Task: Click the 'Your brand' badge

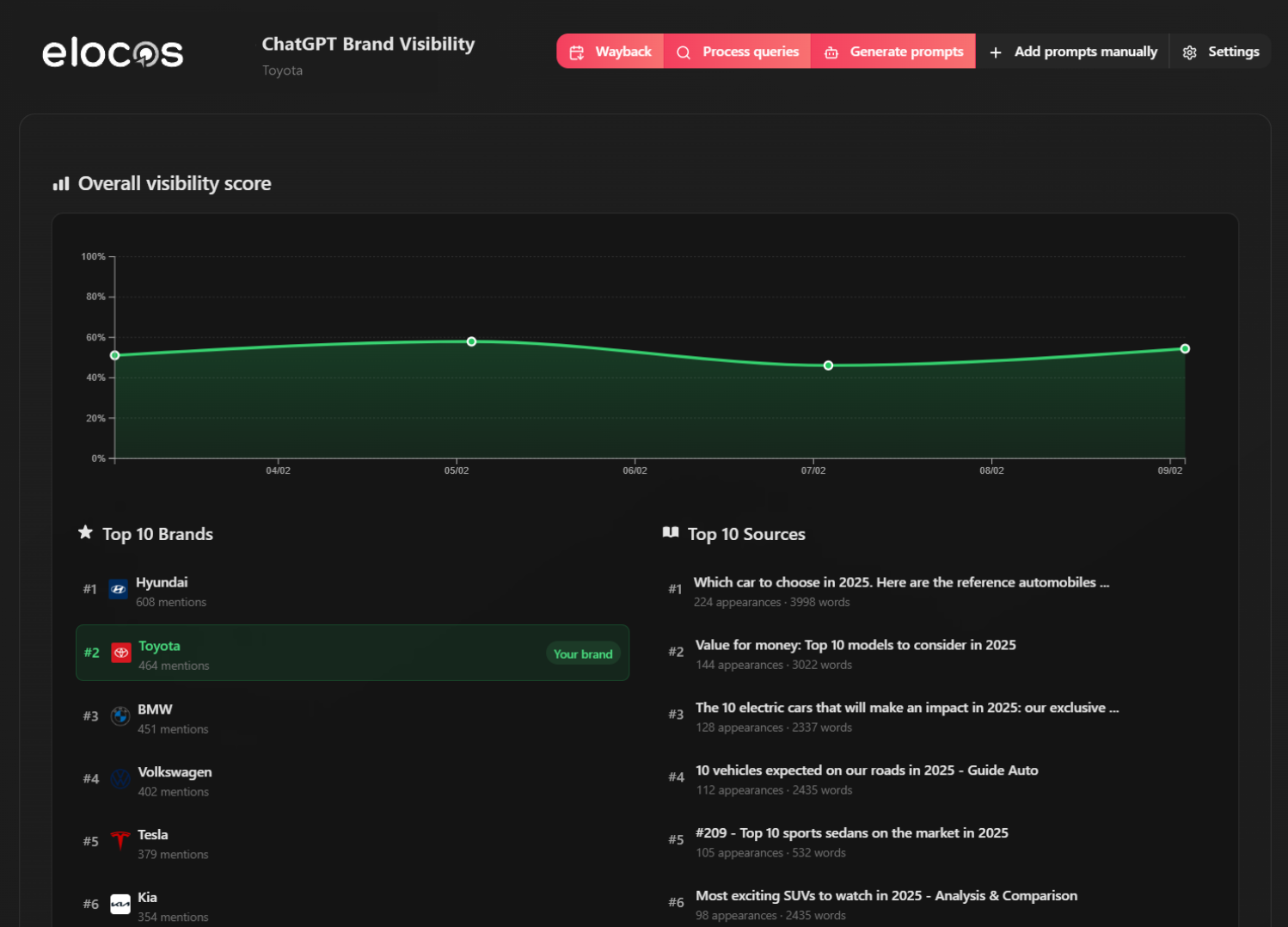Action: tap(583, 654)
